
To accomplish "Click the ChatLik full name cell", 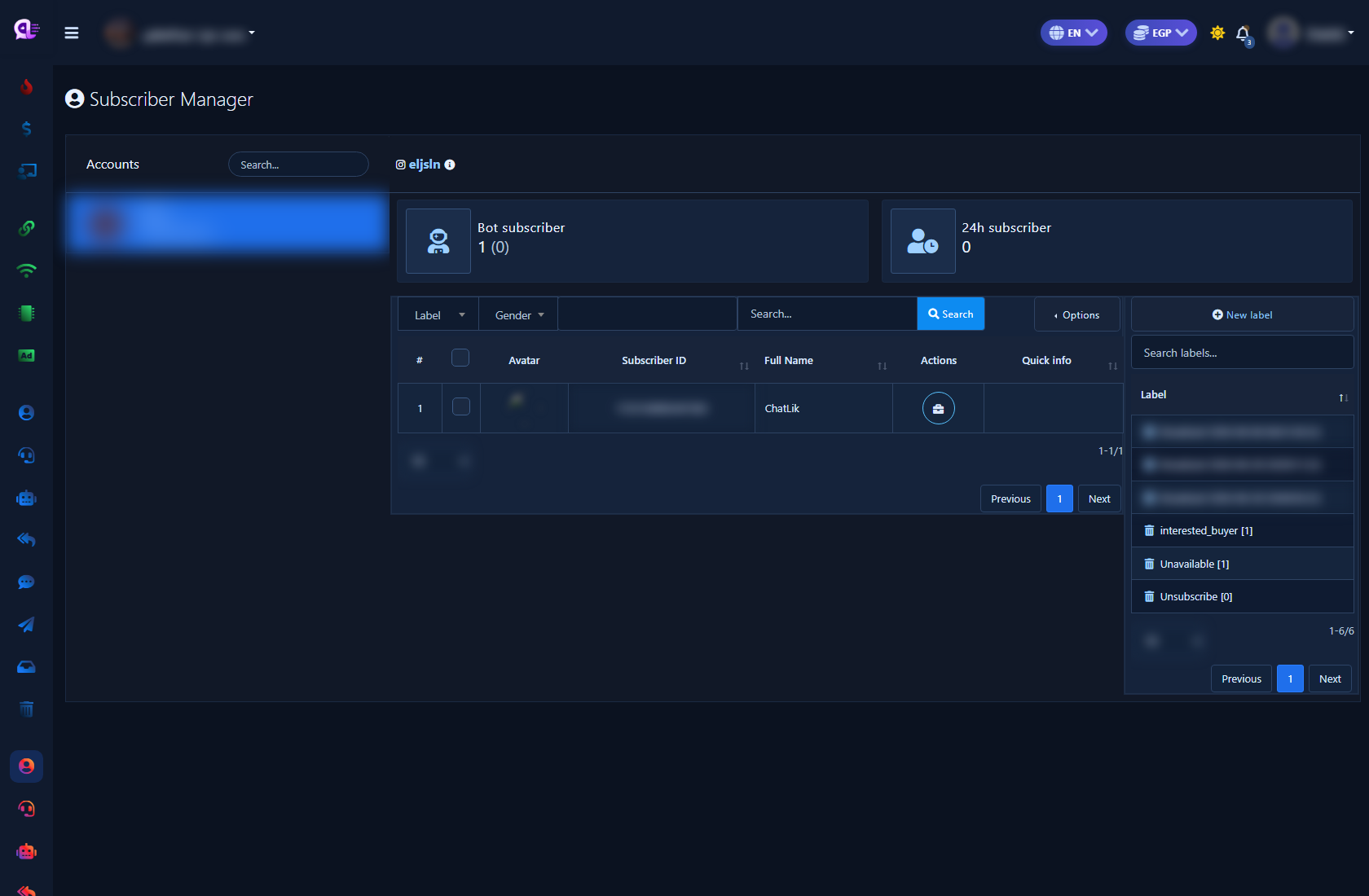I will click(823, 408).
